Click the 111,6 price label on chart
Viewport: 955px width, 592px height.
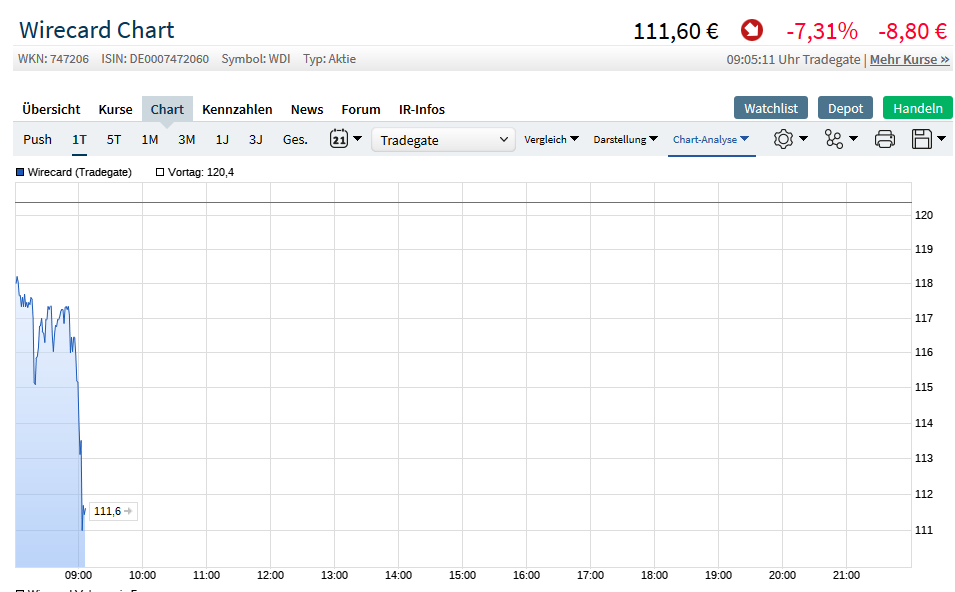[x=113, y=511]
